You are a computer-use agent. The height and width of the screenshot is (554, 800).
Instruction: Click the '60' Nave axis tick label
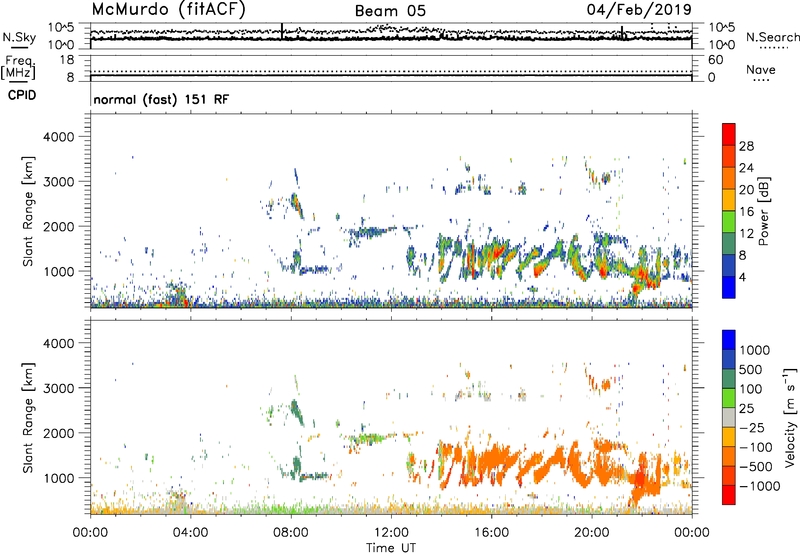pyautogui.click(x=715, y=60)
